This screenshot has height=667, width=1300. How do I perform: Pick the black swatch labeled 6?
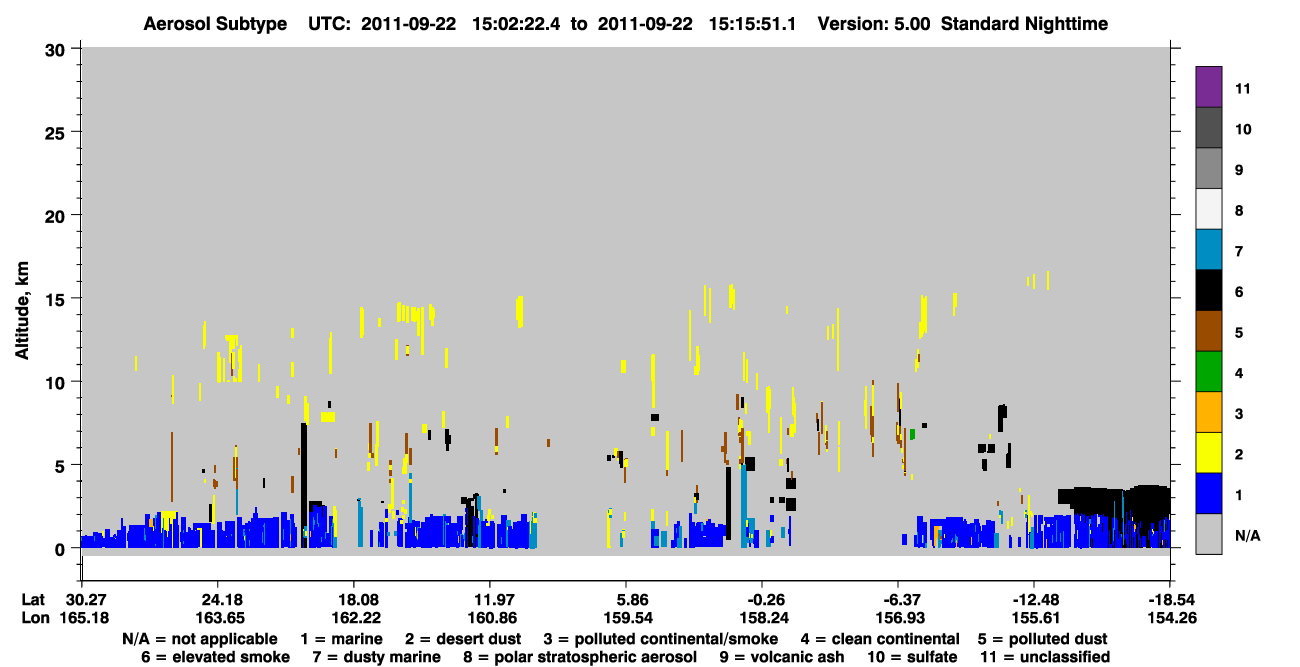point(1209,290)
